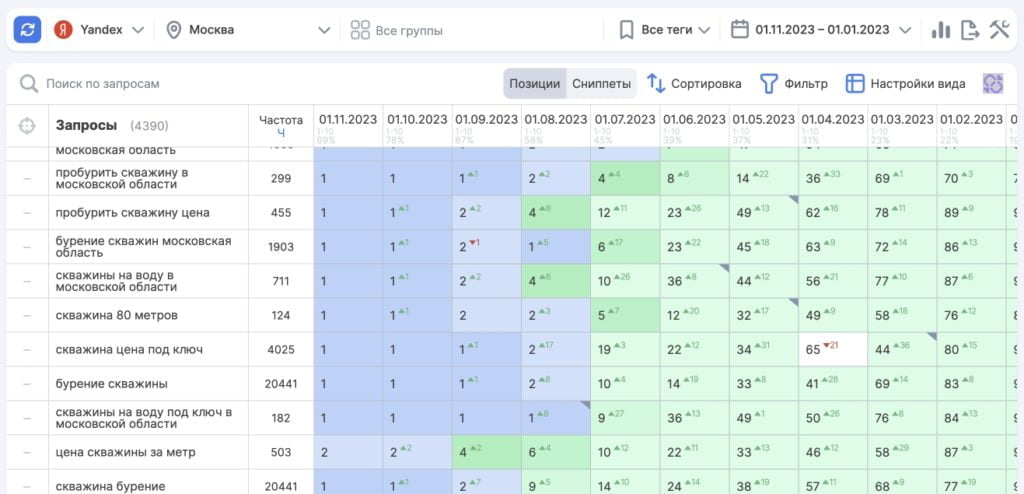The image size is (1024, 494).
Task: Switch to Сниппеты view
Action: click(x=601, y=84)
